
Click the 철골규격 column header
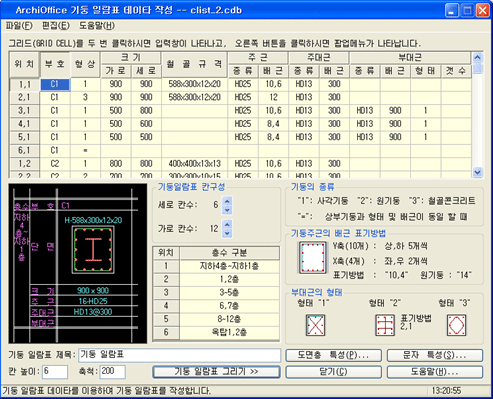click(195, 64)
